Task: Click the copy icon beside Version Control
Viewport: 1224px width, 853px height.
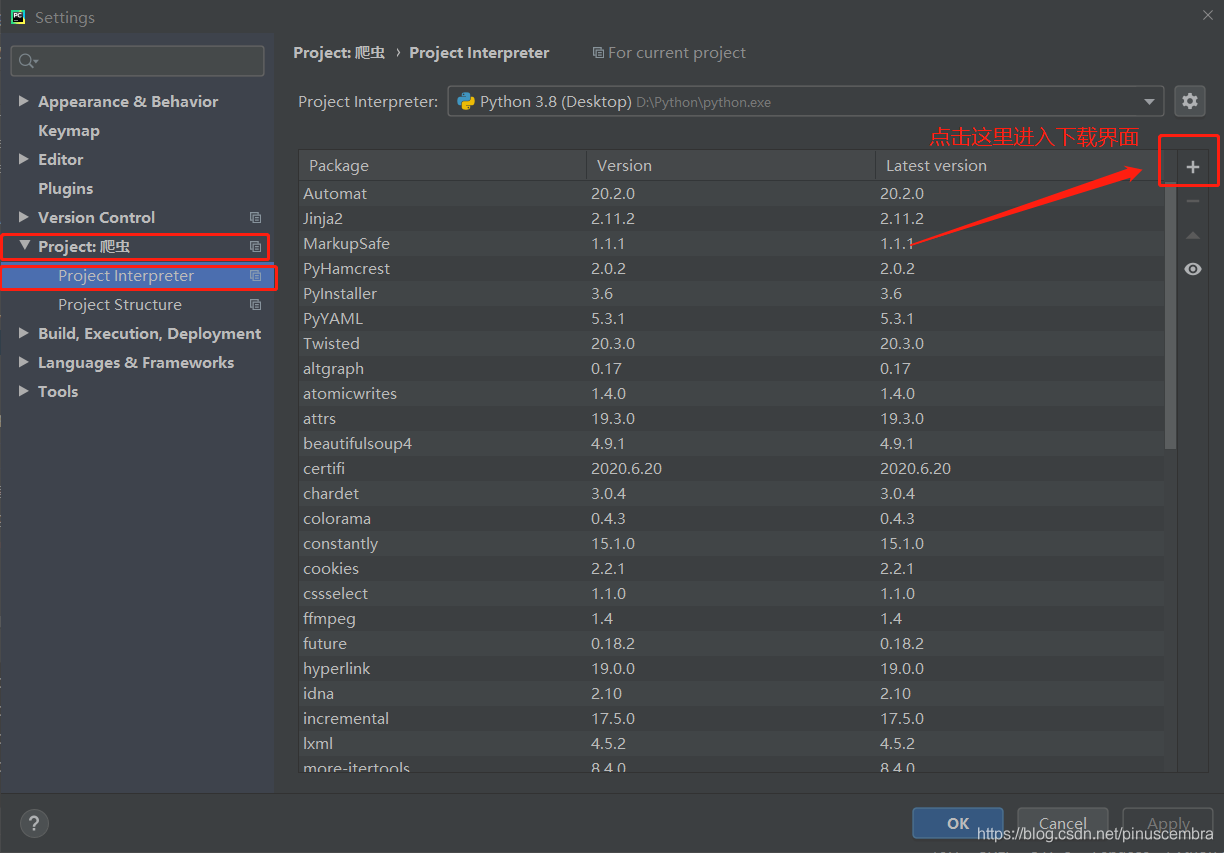Action: [x=255, y=217]
